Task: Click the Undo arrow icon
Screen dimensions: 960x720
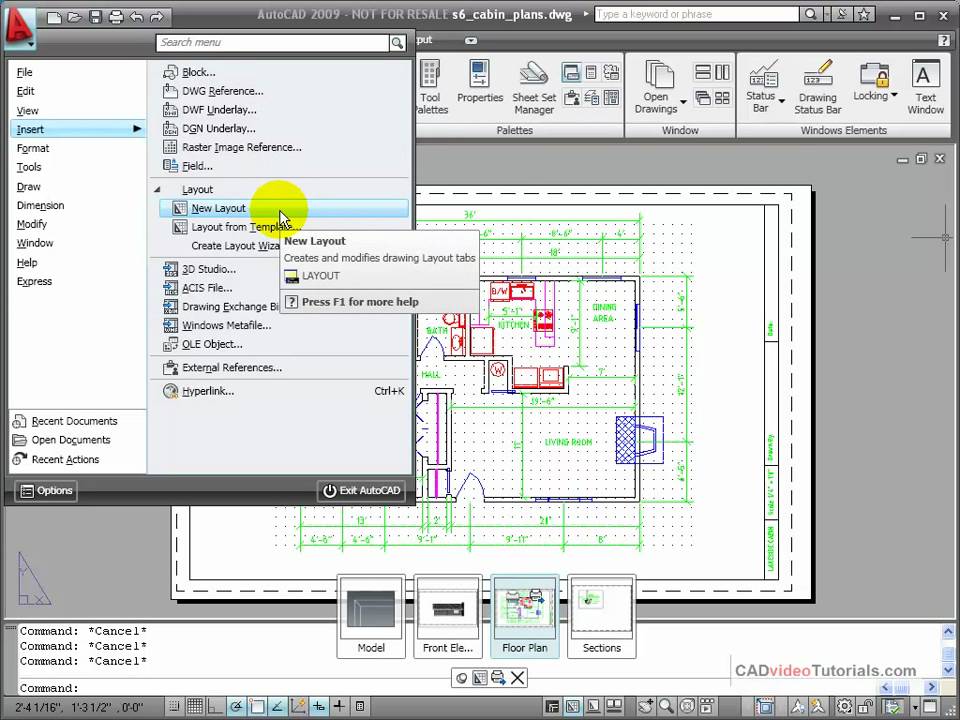Action: coord(136,17)
